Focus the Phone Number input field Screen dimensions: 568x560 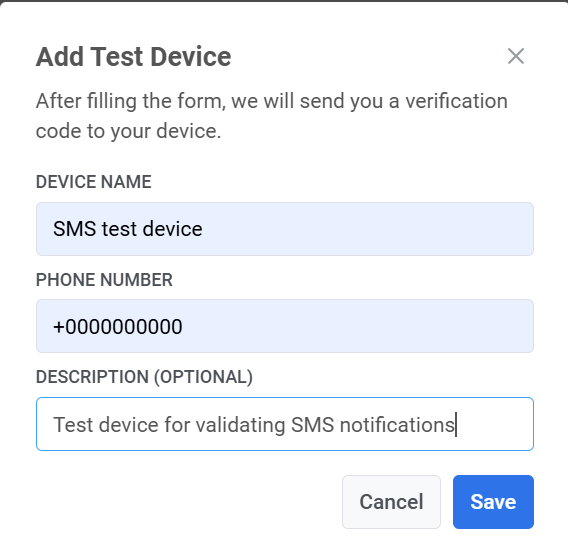tap(285, 326)
